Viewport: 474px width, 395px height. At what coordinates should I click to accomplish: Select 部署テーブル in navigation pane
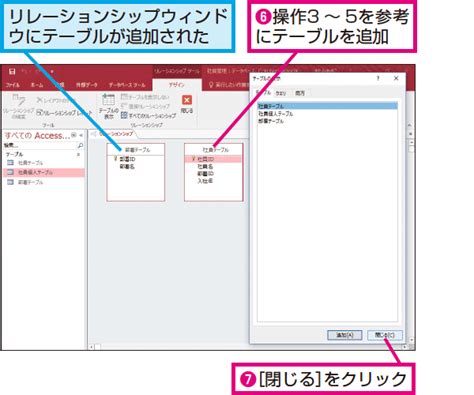point(44,182)
